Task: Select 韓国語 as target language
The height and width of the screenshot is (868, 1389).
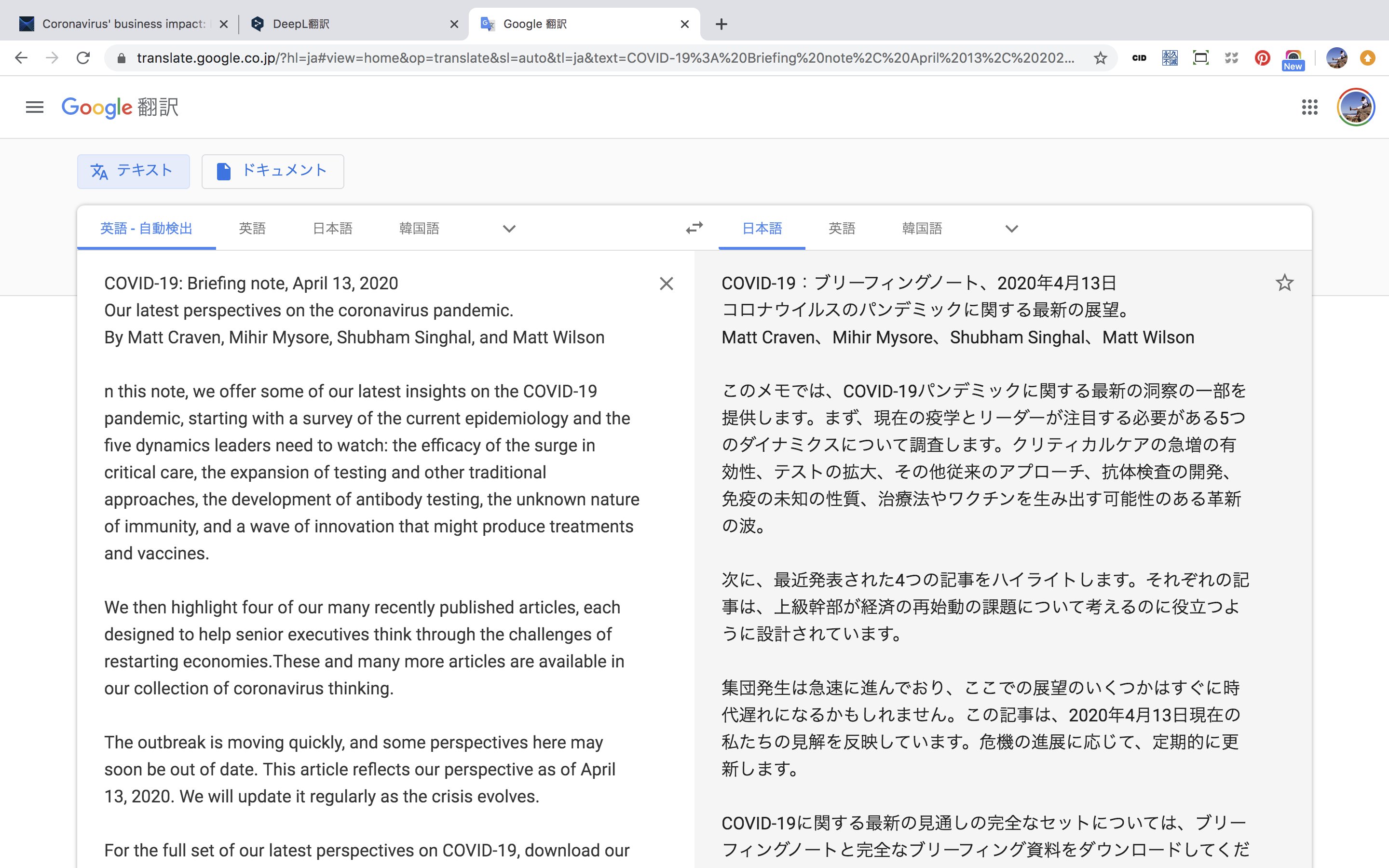Action: coord(922,229)
